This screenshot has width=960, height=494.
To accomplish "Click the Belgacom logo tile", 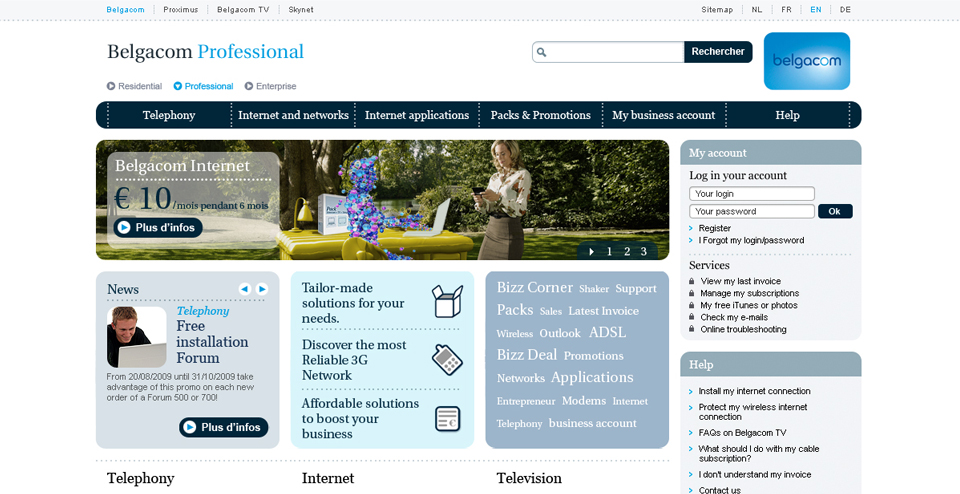I will (806, 61).
